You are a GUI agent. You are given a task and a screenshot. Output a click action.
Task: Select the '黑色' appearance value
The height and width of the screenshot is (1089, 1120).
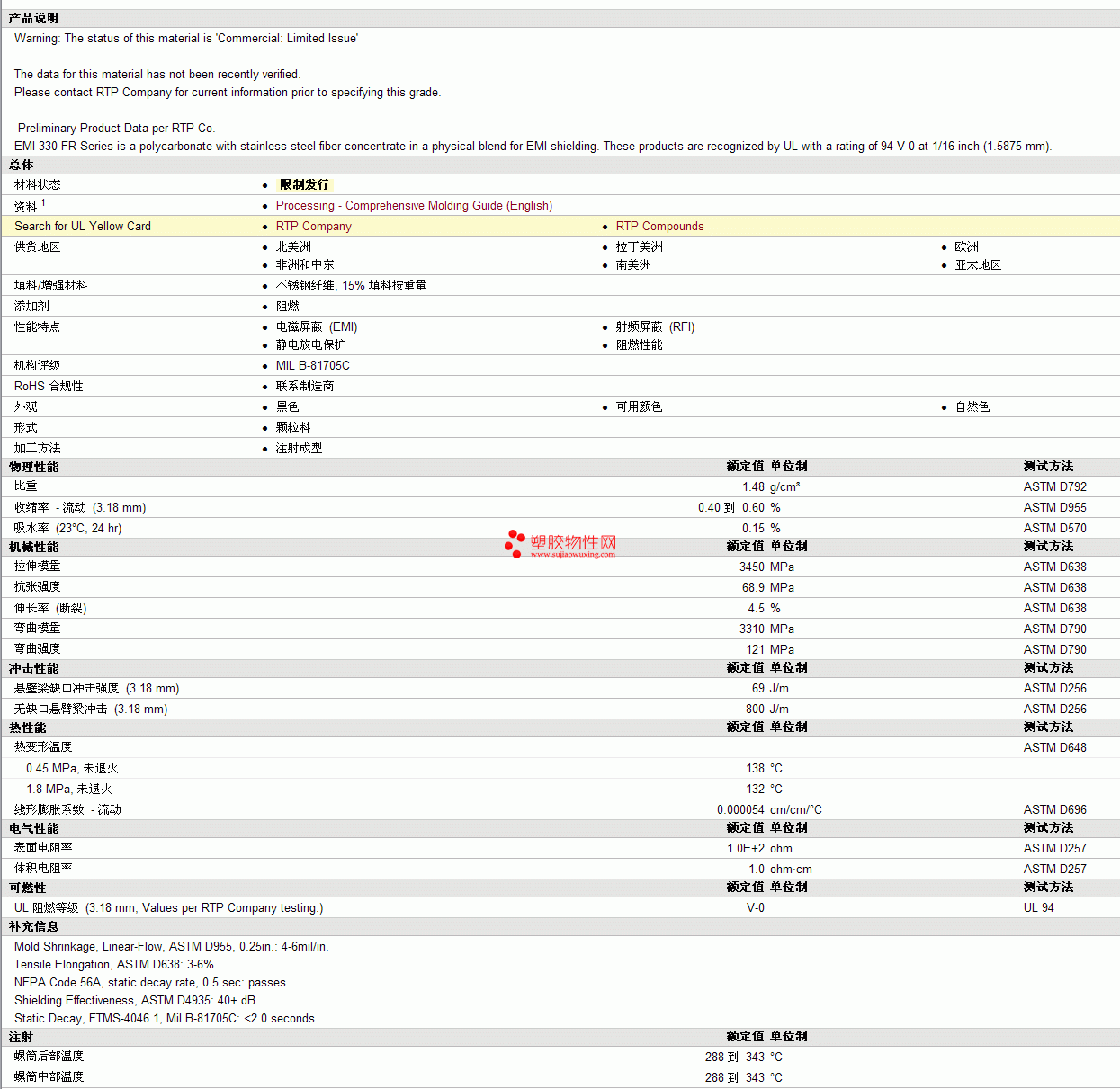coord(287,406)
